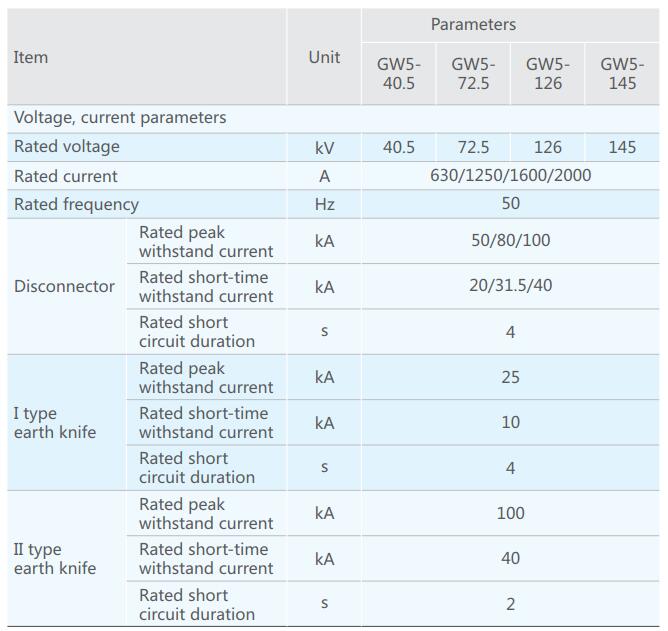Select the GW5-40.5 model column header

tap(399, 73)
